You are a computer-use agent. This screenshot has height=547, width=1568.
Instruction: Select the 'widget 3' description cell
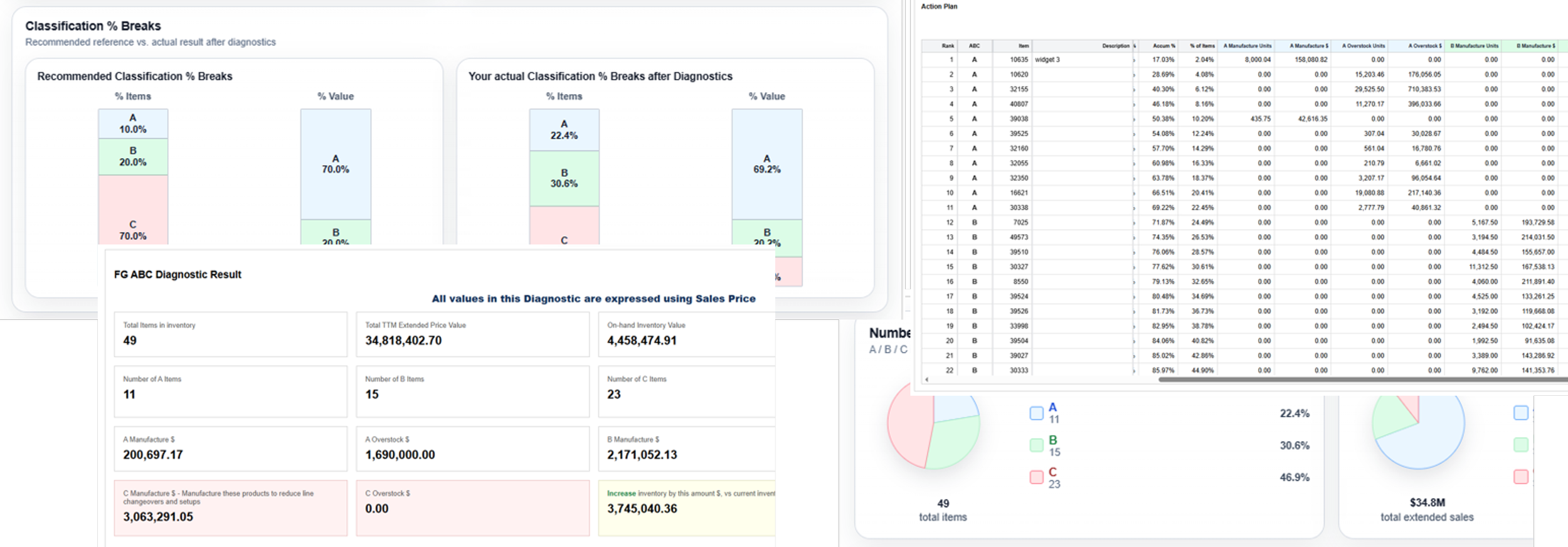(1082, 60)
